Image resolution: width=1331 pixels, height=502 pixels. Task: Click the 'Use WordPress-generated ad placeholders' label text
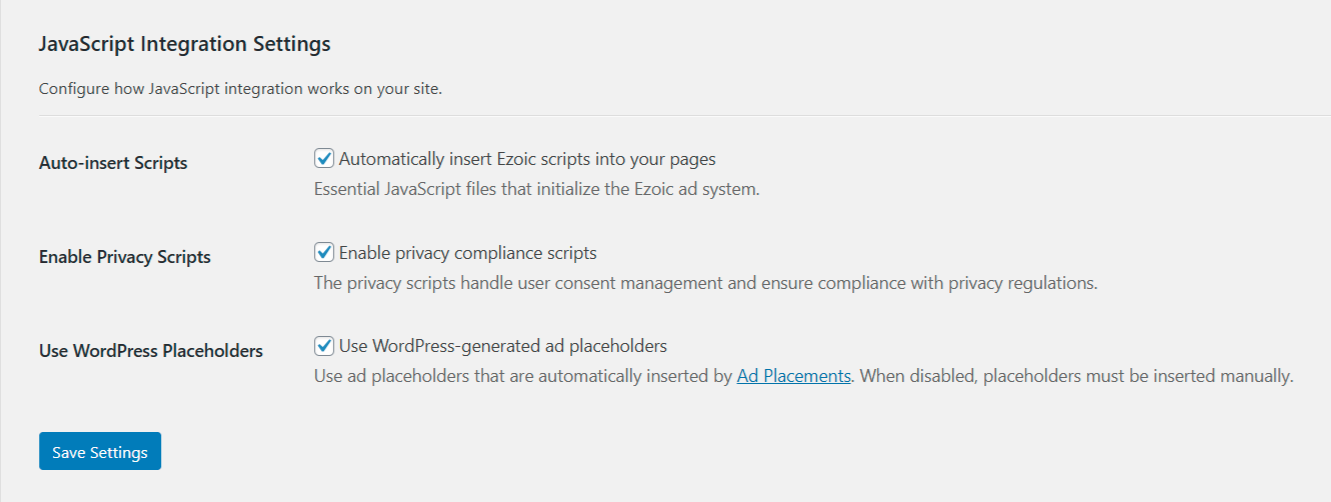(x=502, y=347)
